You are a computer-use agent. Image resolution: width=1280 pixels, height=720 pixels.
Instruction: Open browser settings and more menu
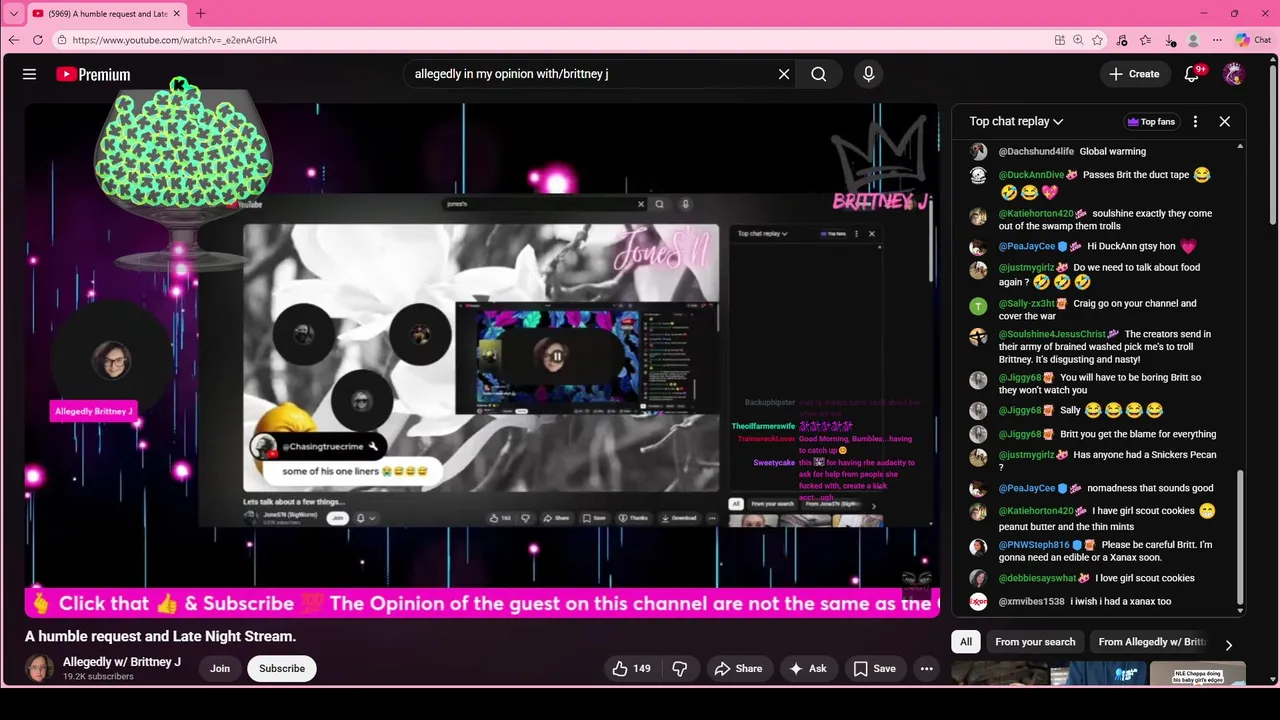(1217, 40)
